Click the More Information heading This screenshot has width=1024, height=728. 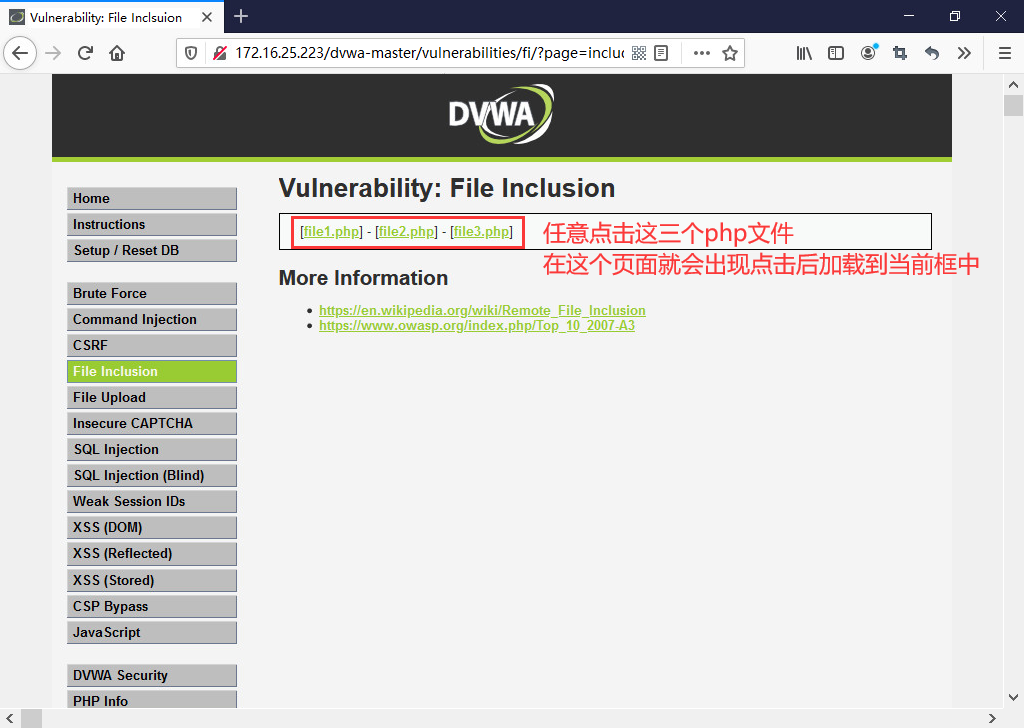click(363, 278)
